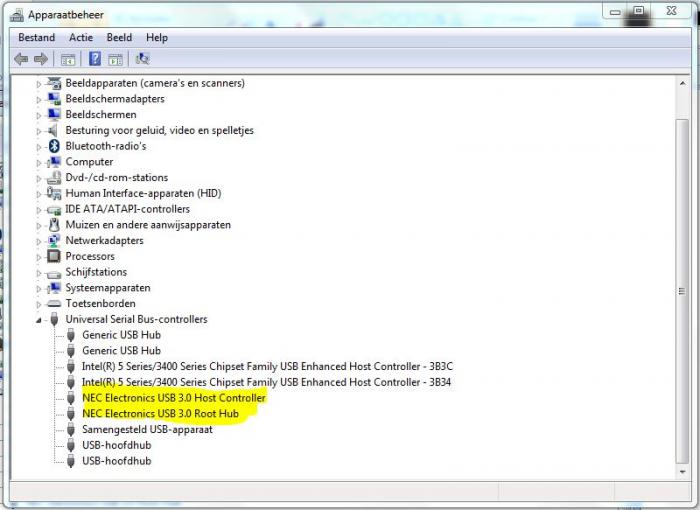Click the Help question mark toolbar icon

pos(95,59)
